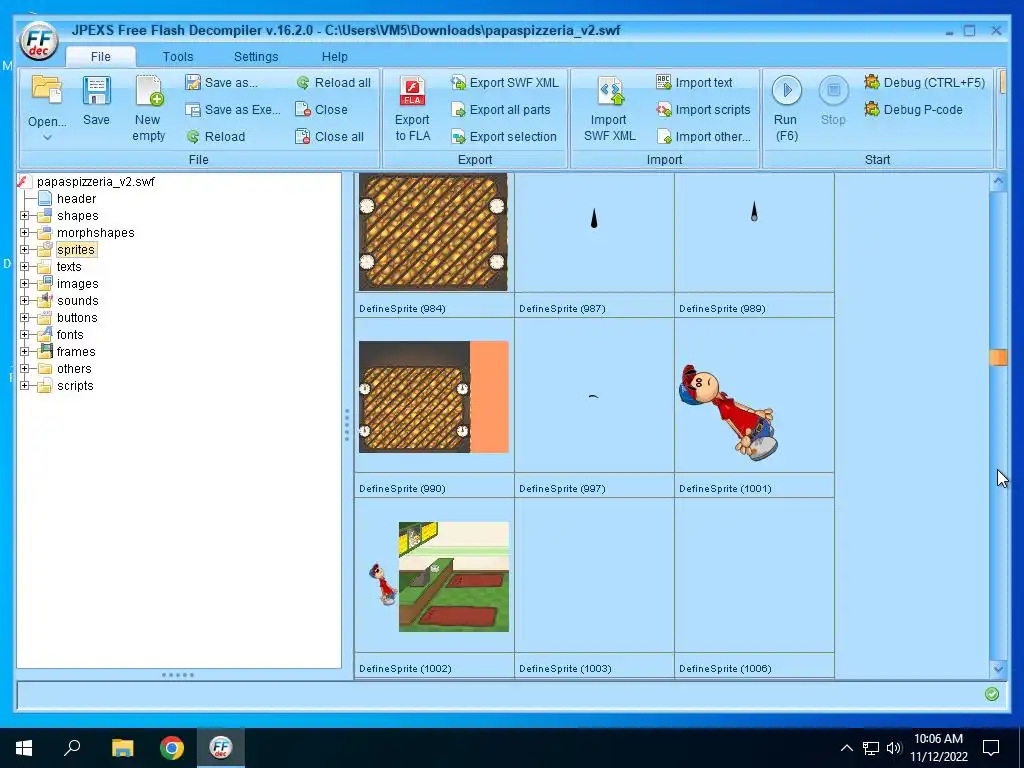Click the orange vertical scrollbar thumb
The height and width of the screenshot is (768, 1024).
pos(998,357)
